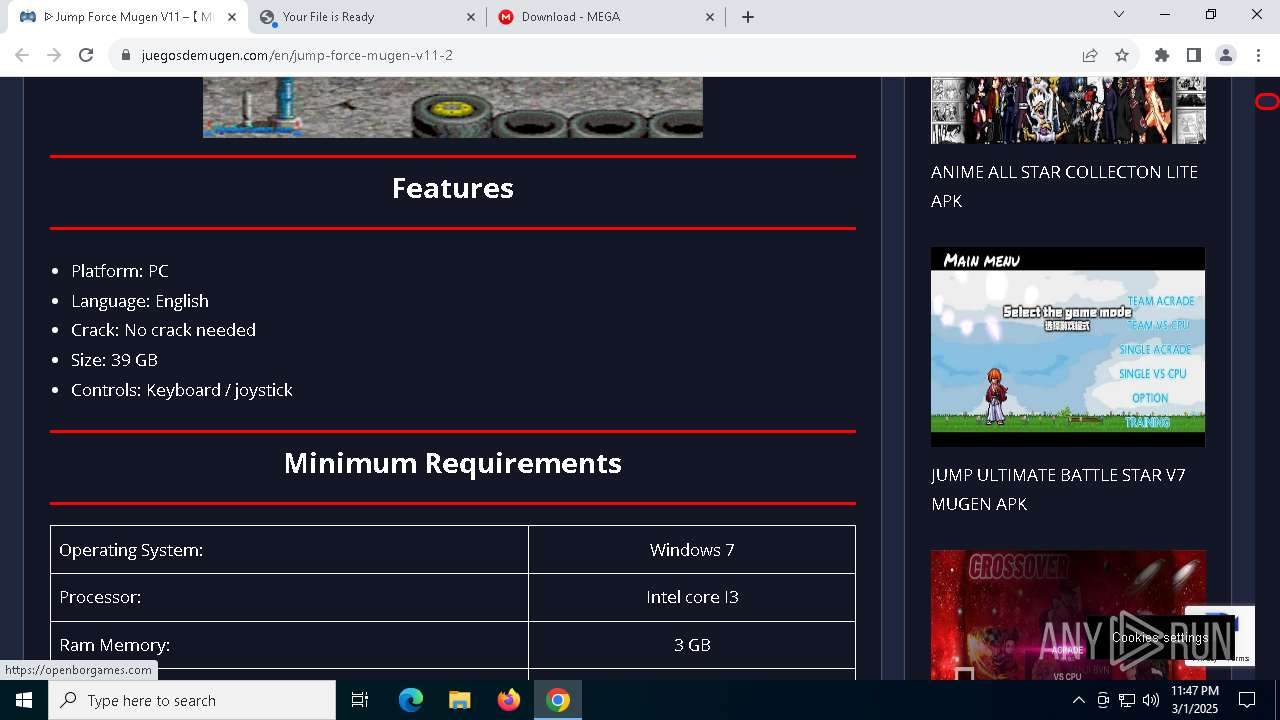The height and width of the screenshot is (720, 1280).
Task: Click the game screenshot image at top
Action: (453, 107)
